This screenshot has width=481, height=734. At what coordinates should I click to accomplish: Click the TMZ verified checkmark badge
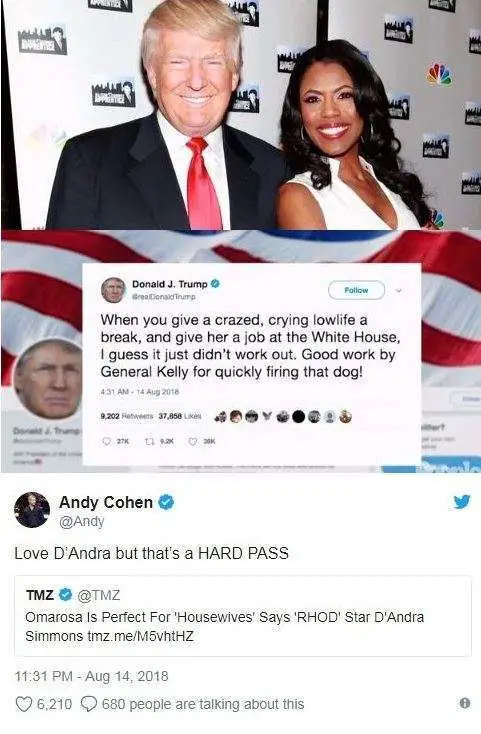click(66, 595)
